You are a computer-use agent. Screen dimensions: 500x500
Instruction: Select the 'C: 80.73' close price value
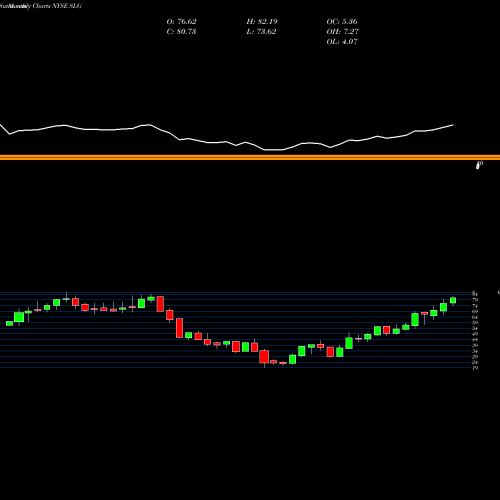tap(181, 32)
